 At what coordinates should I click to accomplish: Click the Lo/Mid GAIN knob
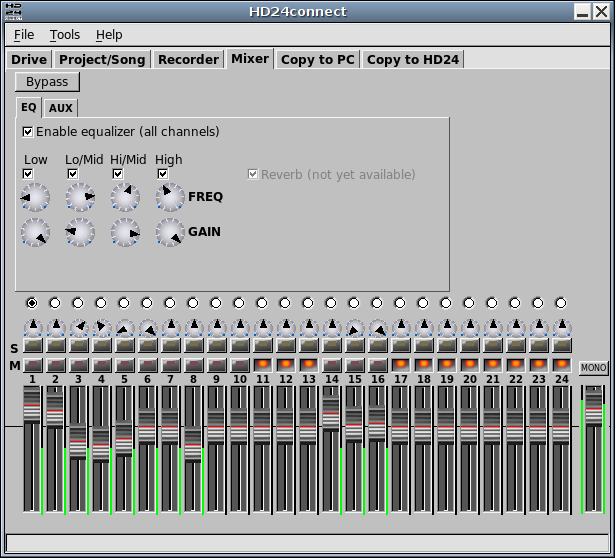80,233
